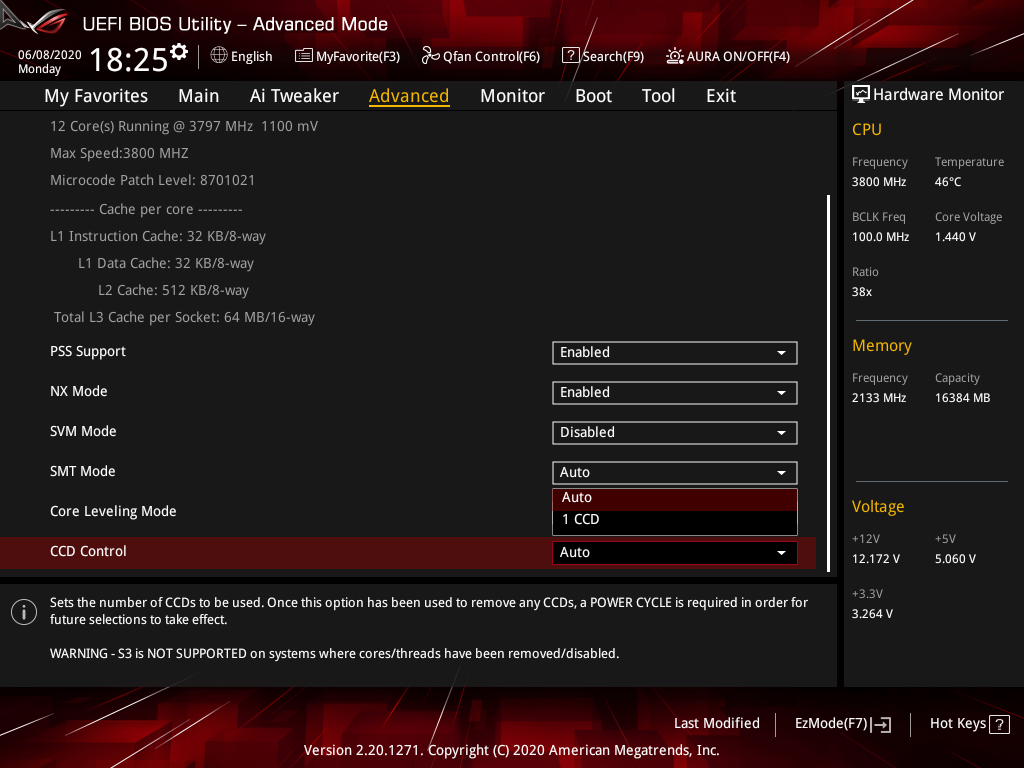Click L2 Cache: 512 KB/8-way line
Screen dimensions: 1024x768
click(x=173, y=291)
